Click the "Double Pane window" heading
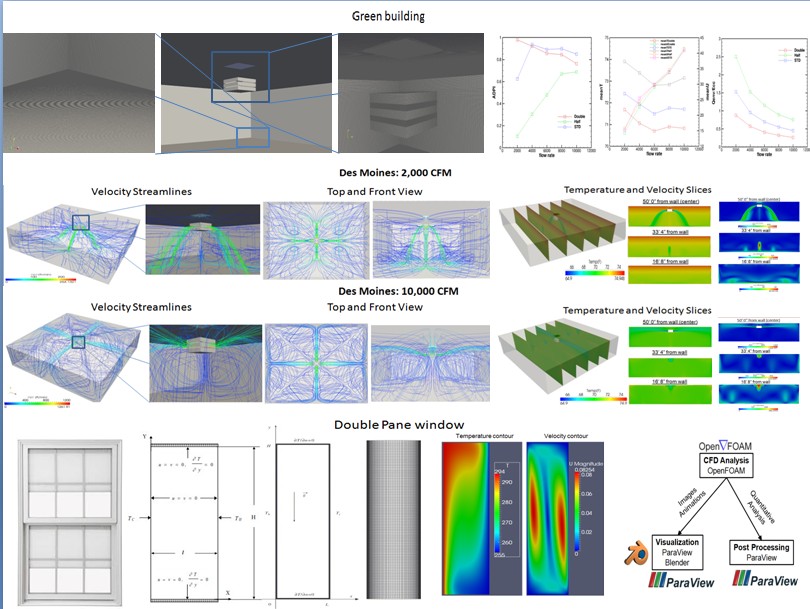The height and width of the screenshot is (609, 810). point(399,425)
